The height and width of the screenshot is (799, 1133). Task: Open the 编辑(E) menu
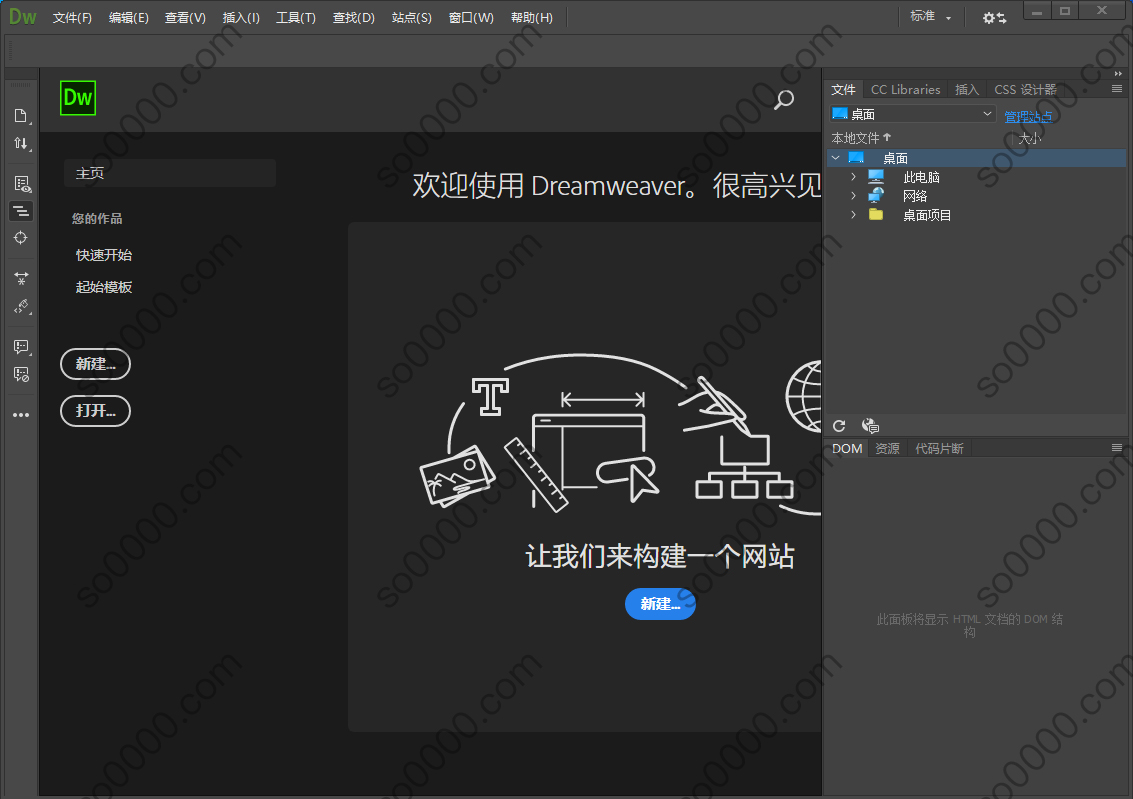point(129,17)
